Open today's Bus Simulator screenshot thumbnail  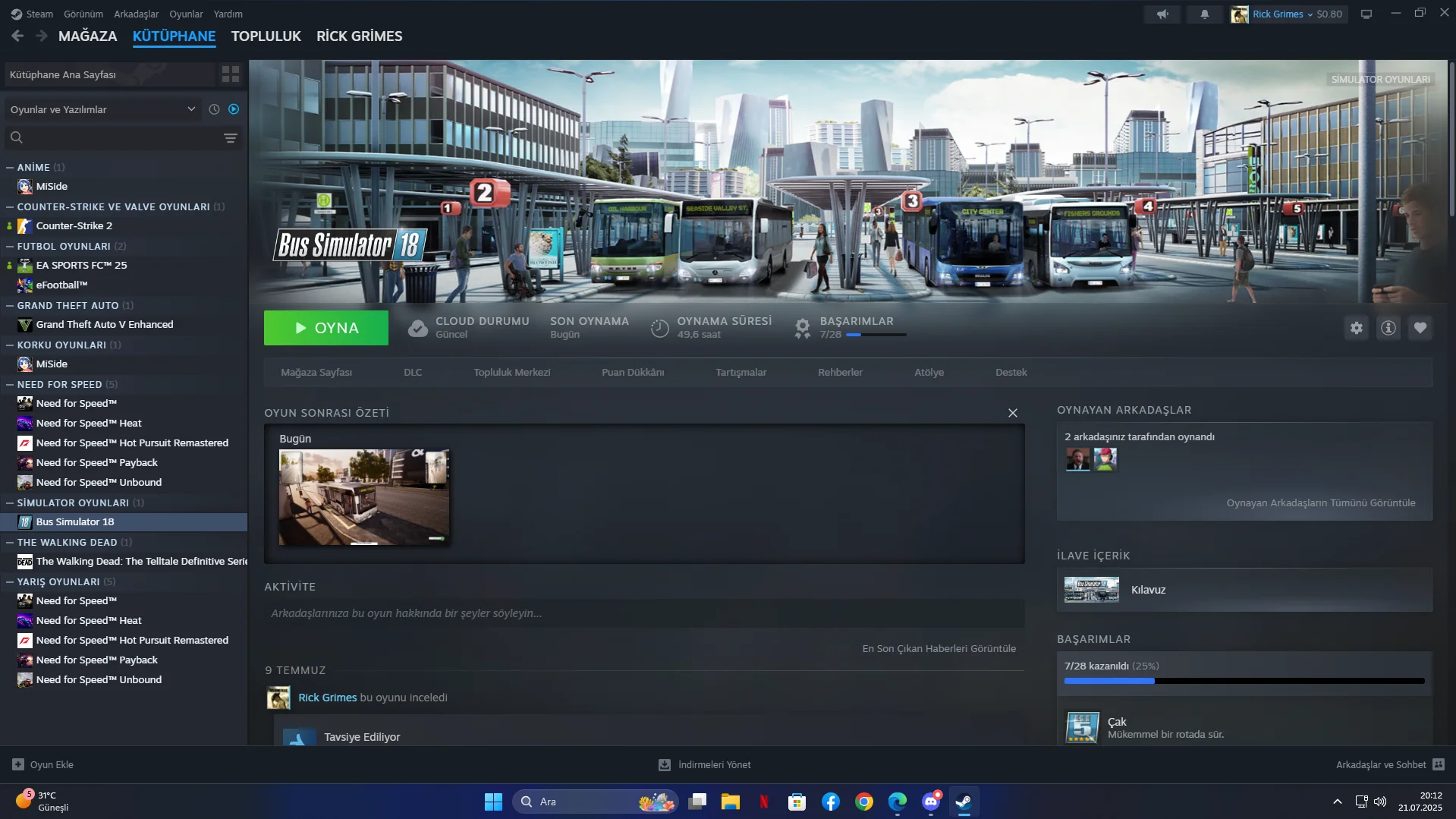pos(363,497)
